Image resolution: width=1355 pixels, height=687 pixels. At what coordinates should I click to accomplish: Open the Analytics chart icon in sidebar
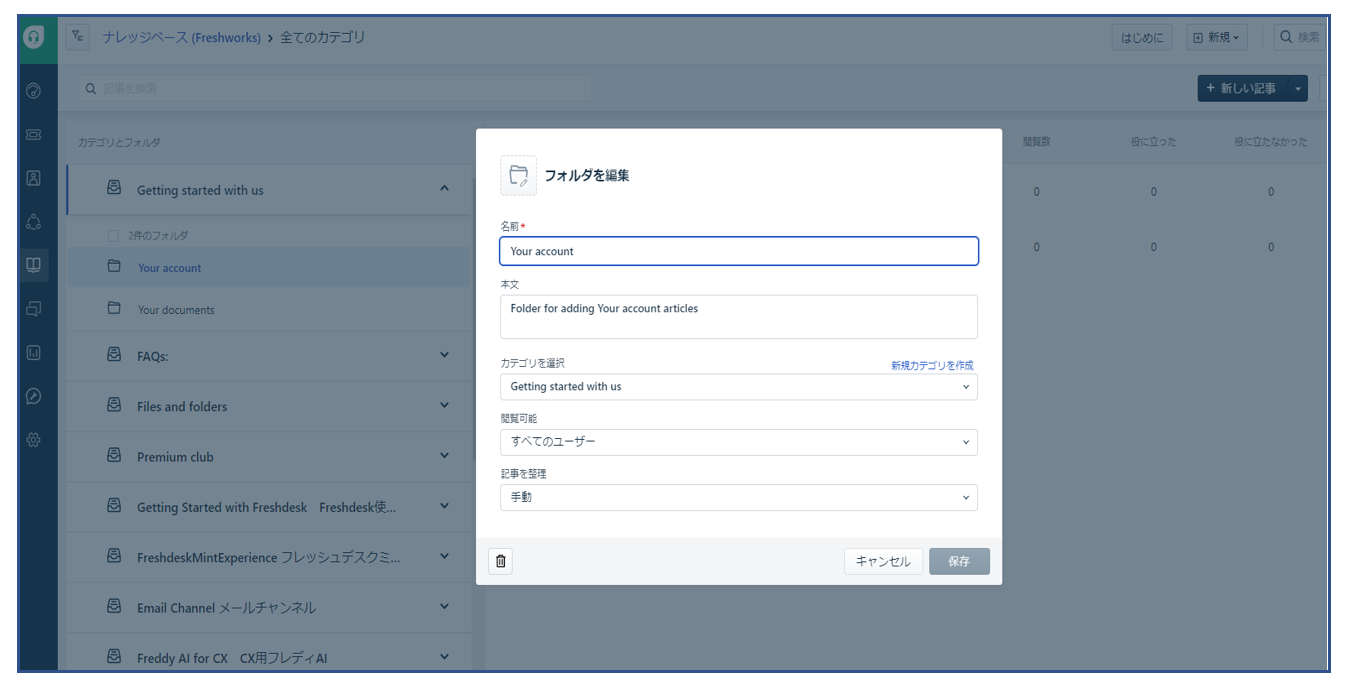coord(33,352)
